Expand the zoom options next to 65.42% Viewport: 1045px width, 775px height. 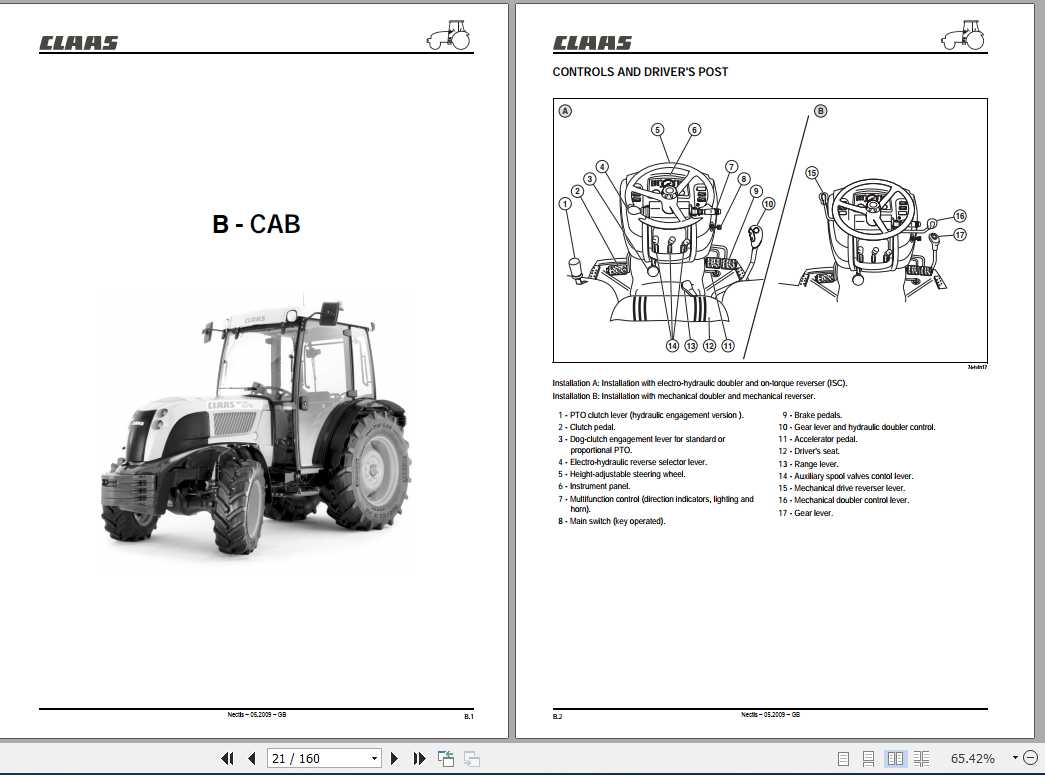tap(1013, 758)
